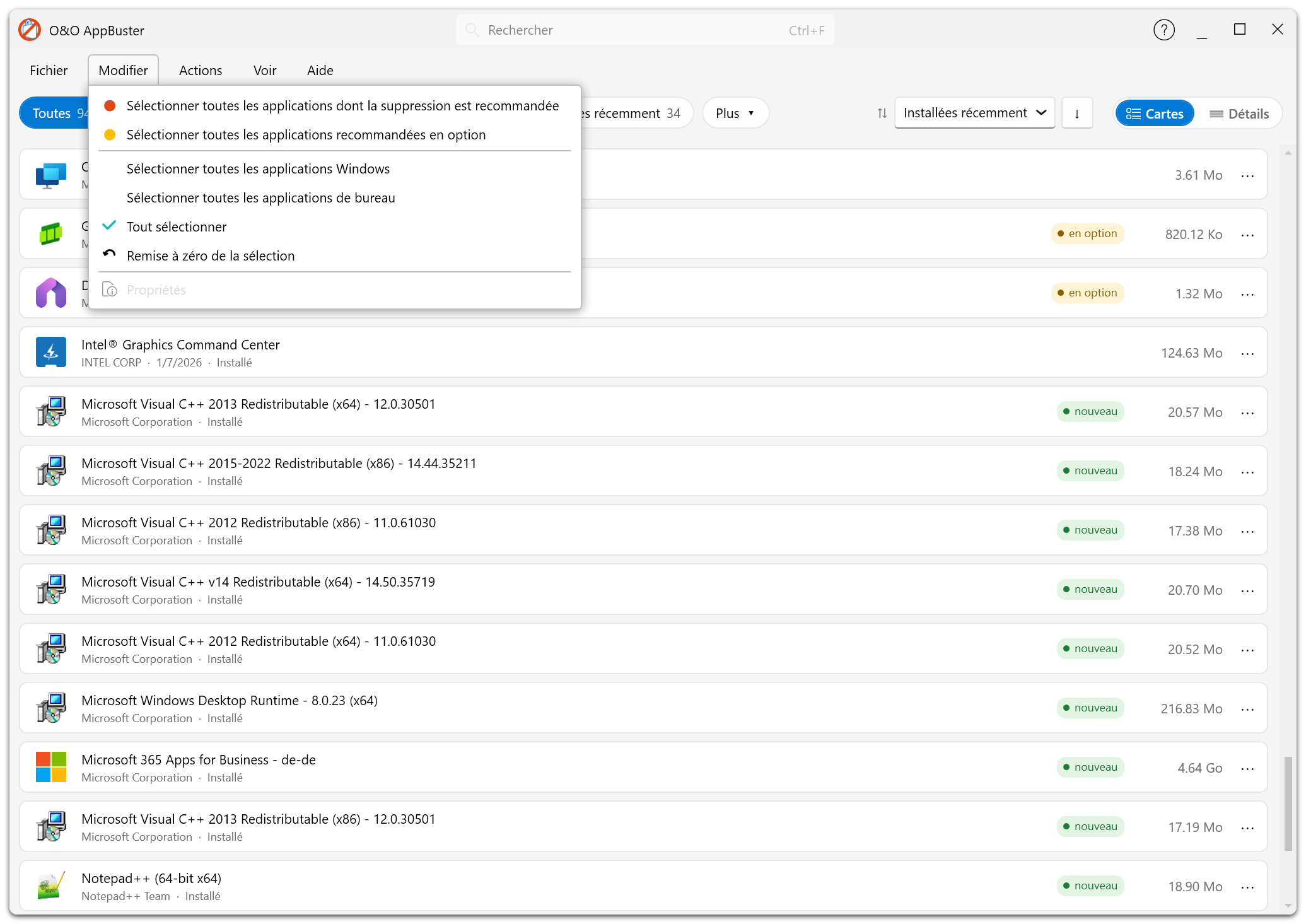Click the Visual C++ 2013 x86 installer icon

pyautogui.click(x=51, y=827)
